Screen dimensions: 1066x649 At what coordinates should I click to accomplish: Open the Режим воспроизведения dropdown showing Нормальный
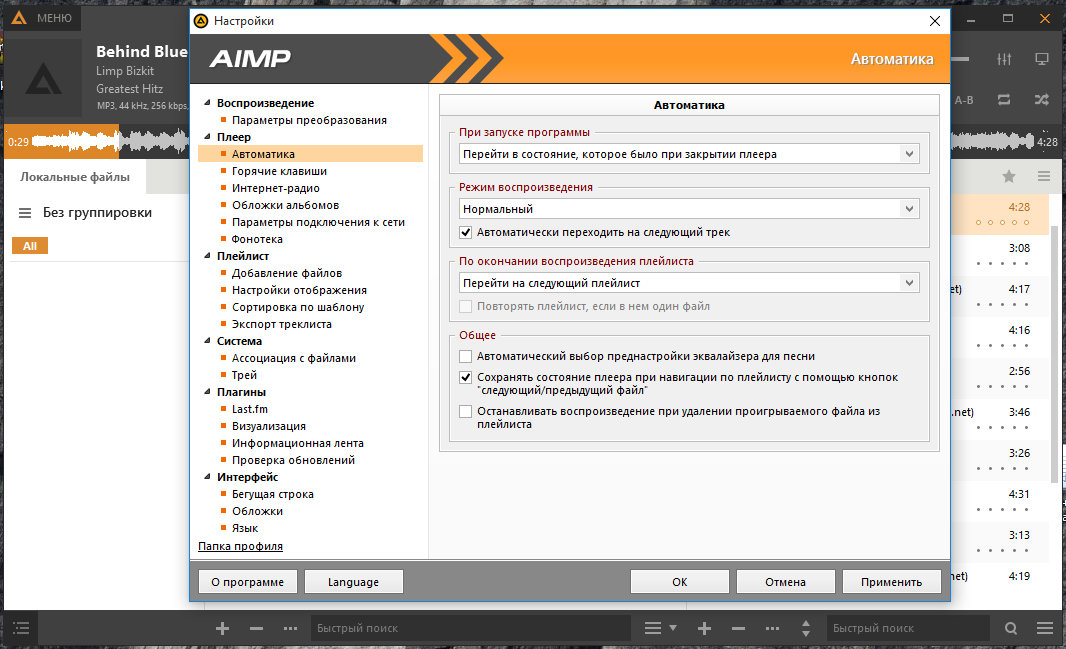(x=689, y=209)
